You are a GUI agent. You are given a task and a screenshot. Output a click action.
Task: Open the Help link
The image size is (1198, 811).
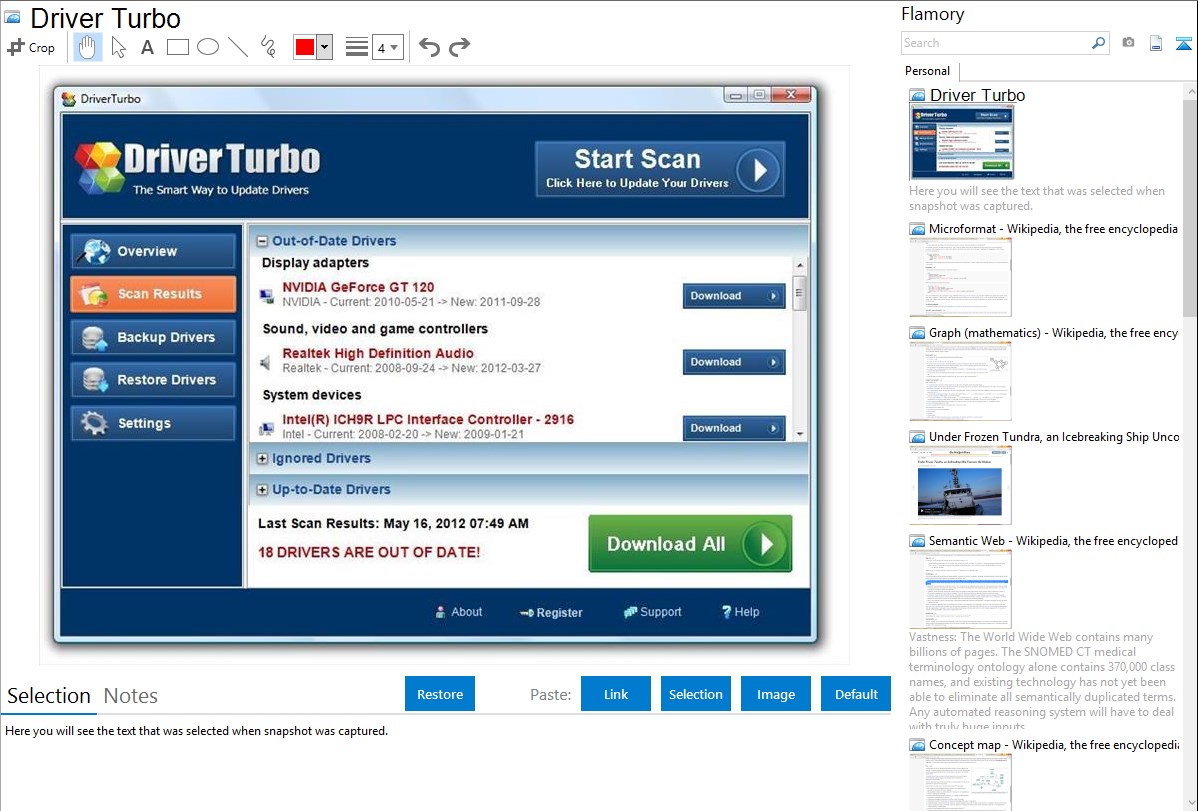coord(740,611)
